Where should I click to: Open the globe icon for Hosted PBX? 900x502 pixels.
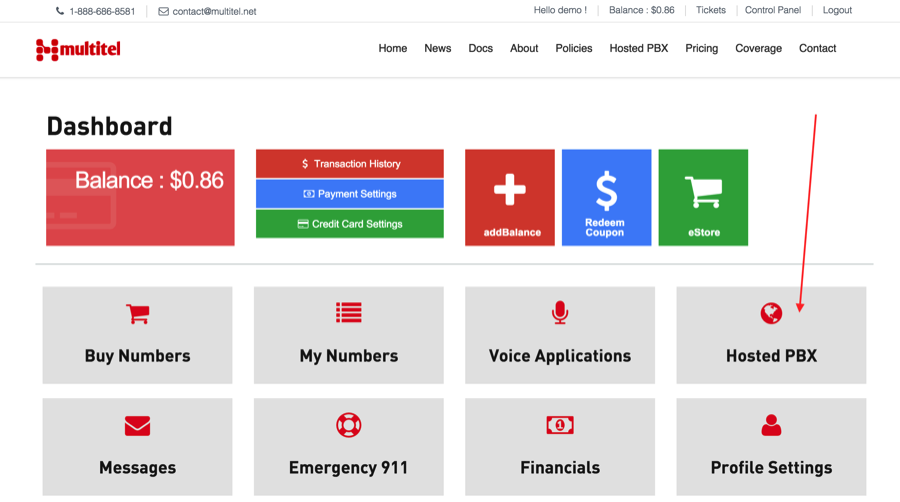point(771,313)
